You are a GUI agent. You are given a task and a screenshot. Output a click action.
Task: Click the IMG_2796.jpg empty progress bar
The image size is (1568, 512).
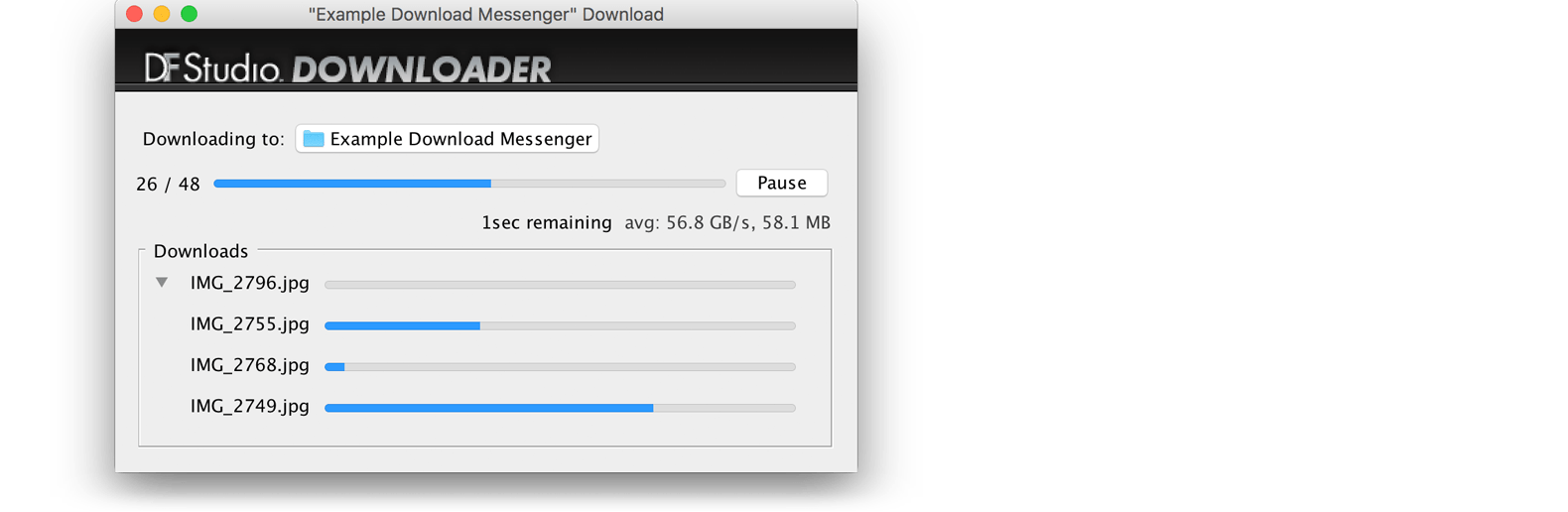coord(560,285)
